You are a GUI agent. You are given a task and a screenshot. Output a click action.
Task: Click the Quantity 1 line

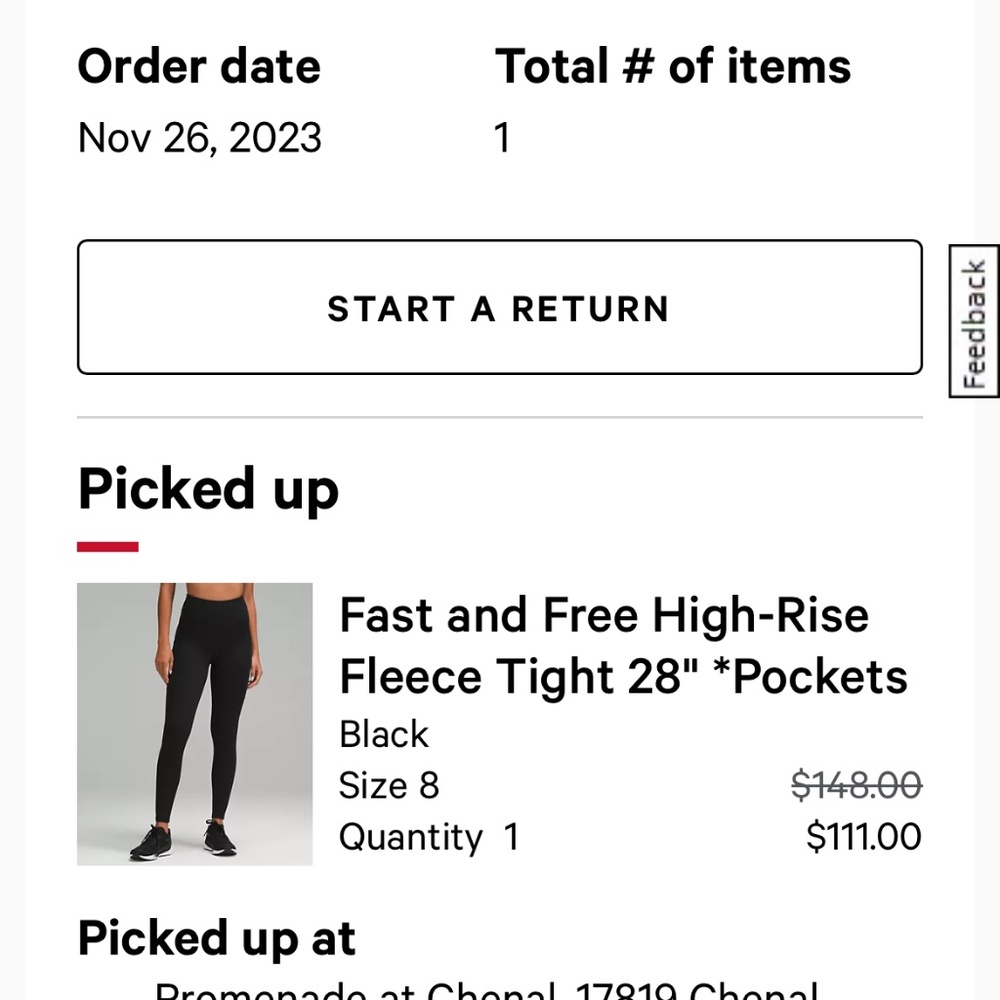428,836
